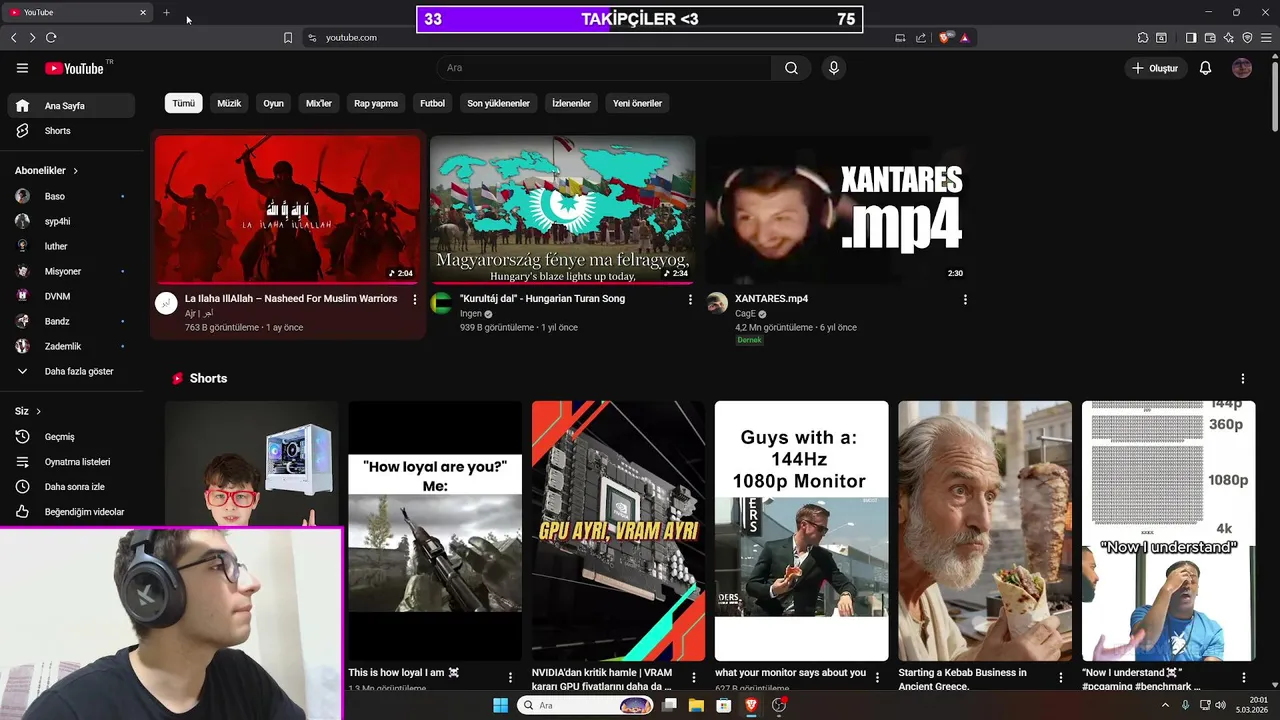Click the Oluştur create button

point(1155,68)
